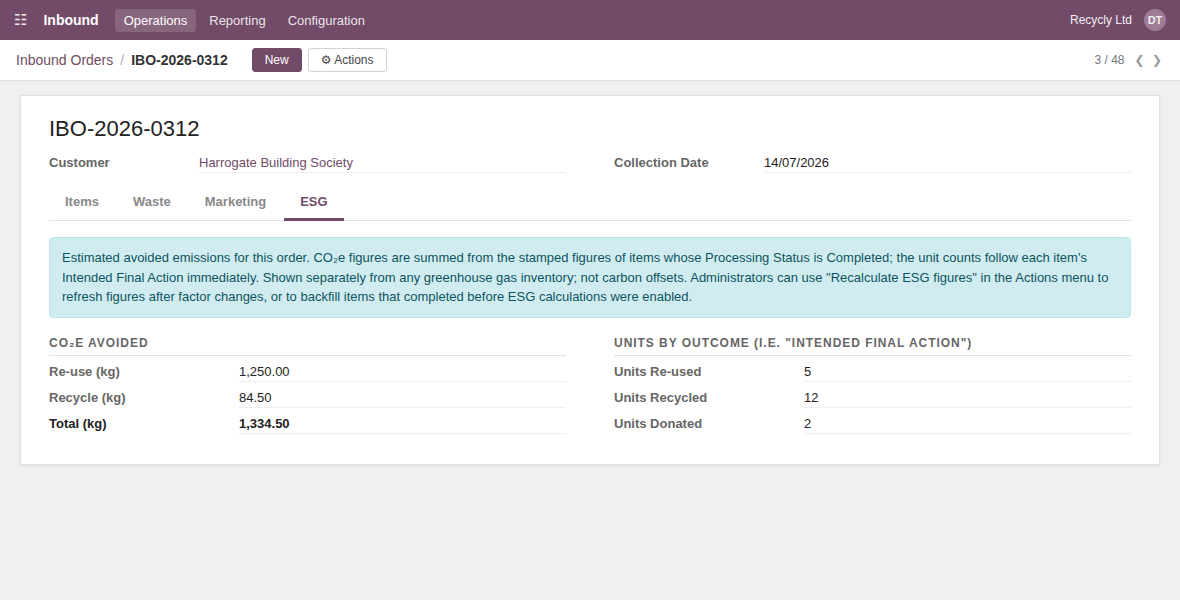Click the Recycle (kg) label

point(87,397)
